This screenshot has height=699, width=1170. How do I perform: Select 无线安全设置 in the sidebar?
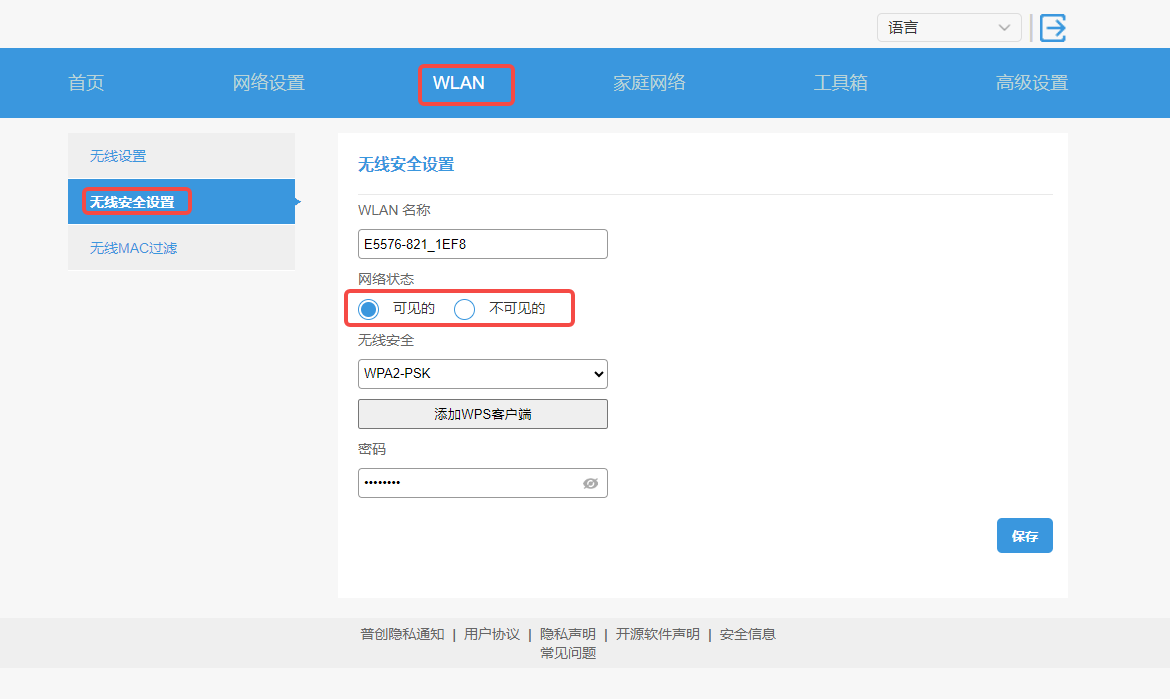click(132, 202)
